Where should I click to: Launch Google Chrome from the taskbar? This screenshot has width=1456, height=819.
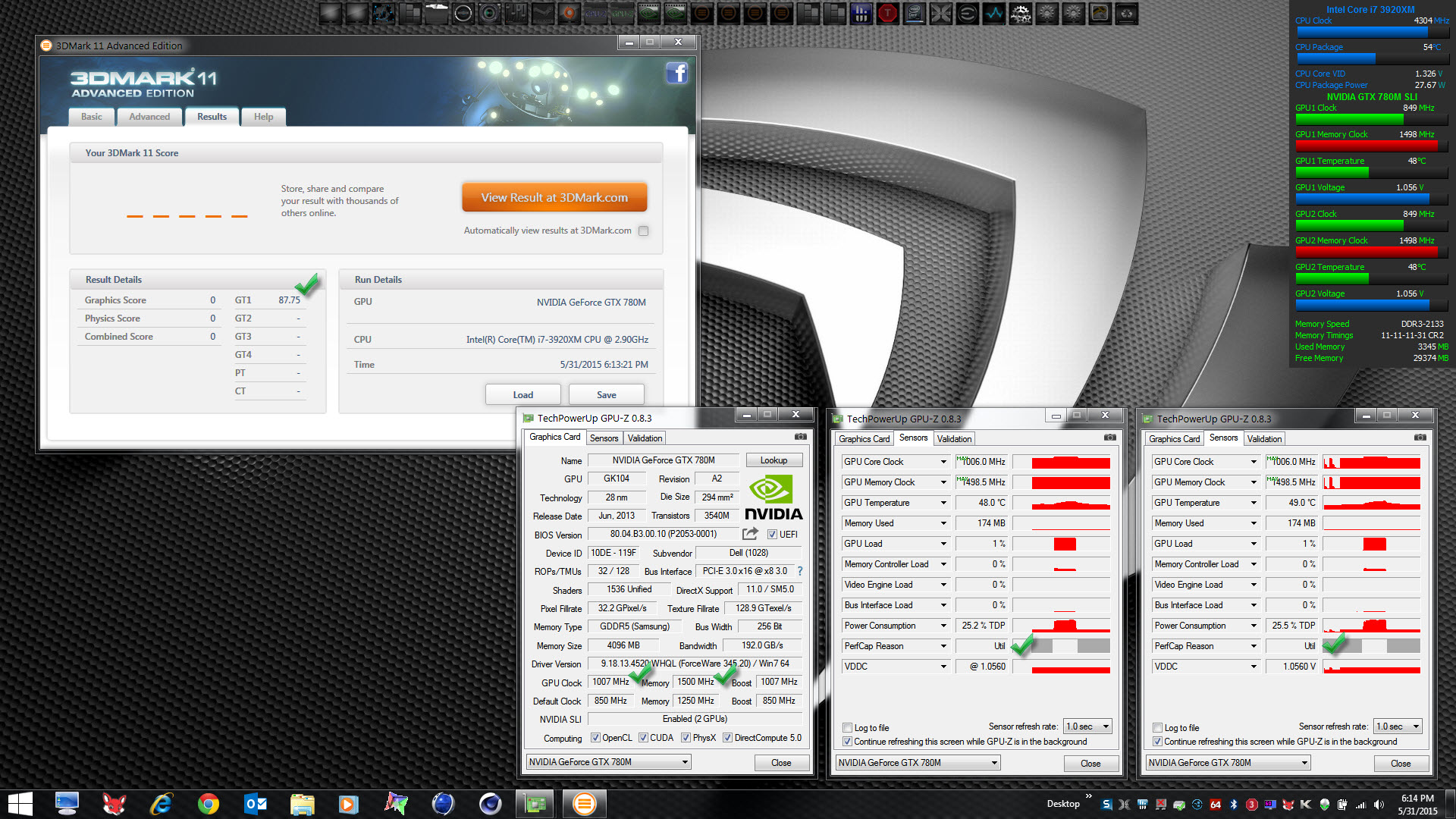208,804
